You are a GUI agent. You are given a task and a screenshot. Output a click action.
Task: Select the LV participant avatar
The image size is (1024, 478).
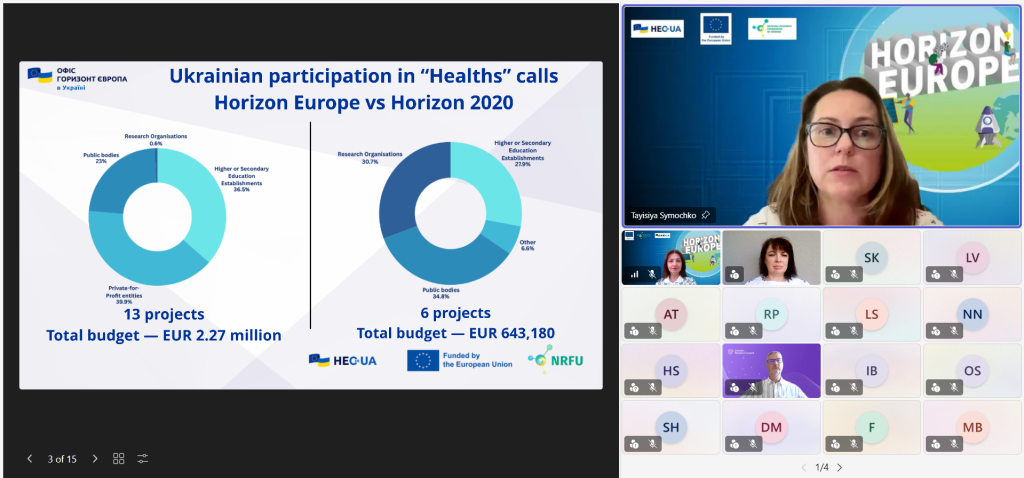pos(972,257)
